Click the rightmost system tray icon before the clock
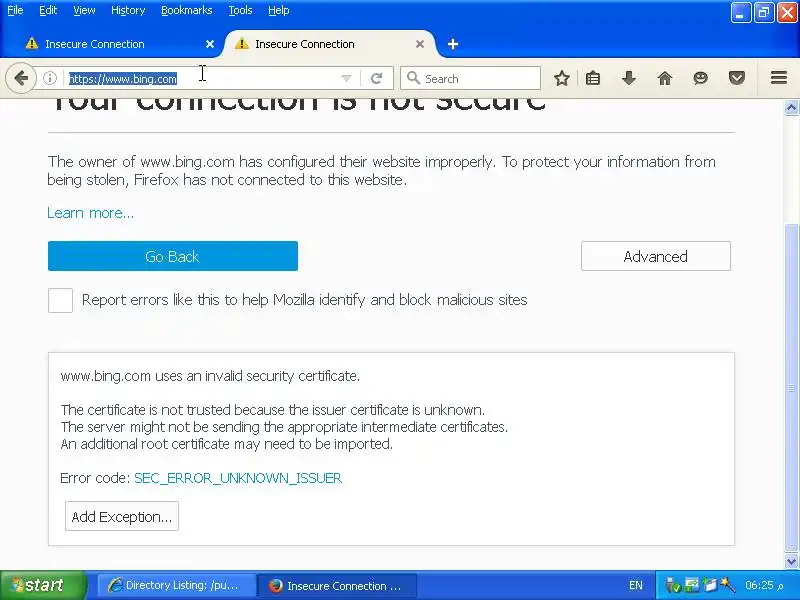 (x=728, y=585)
